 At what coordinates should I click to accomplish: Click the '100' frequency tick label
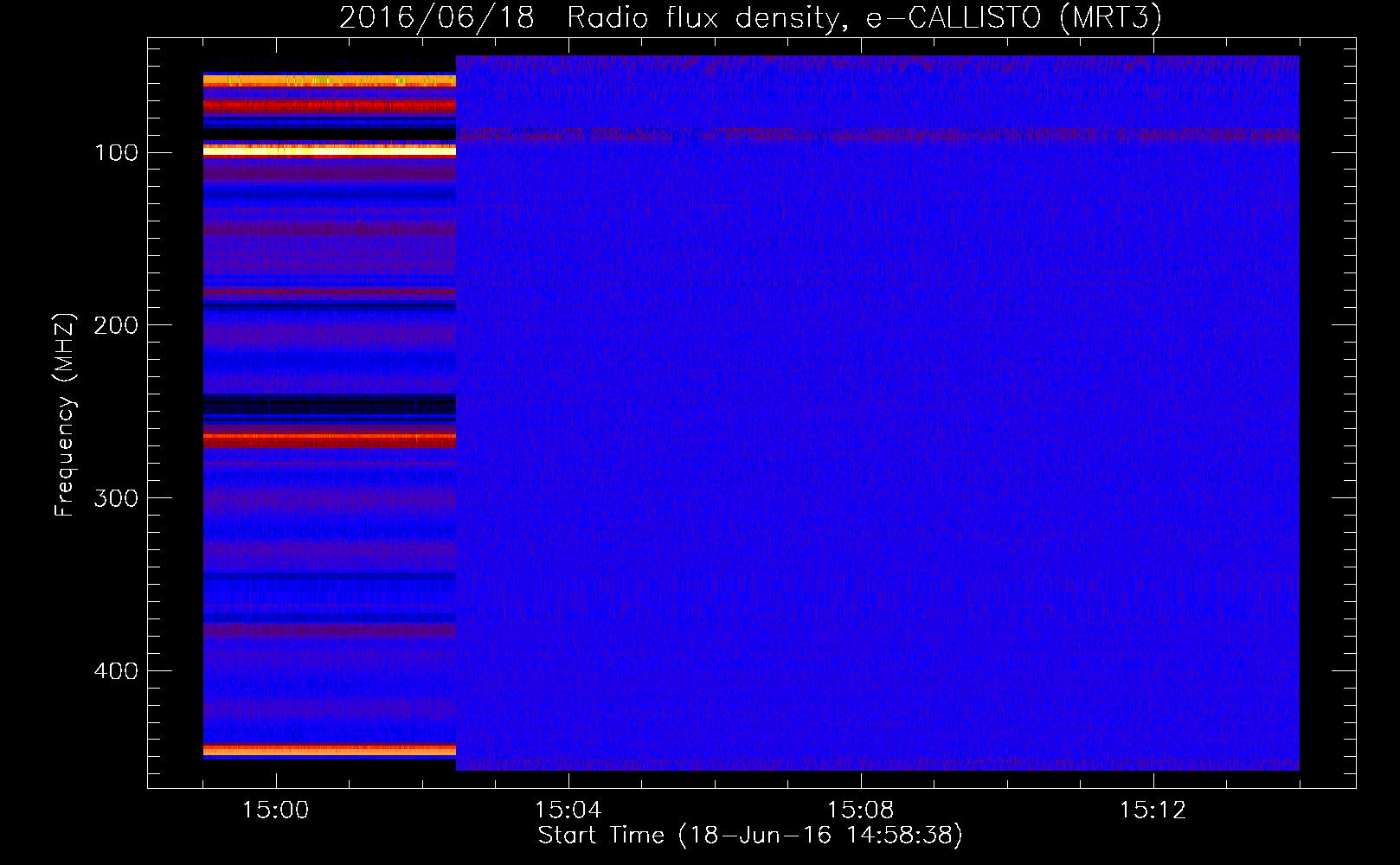(x=116, y=153)
